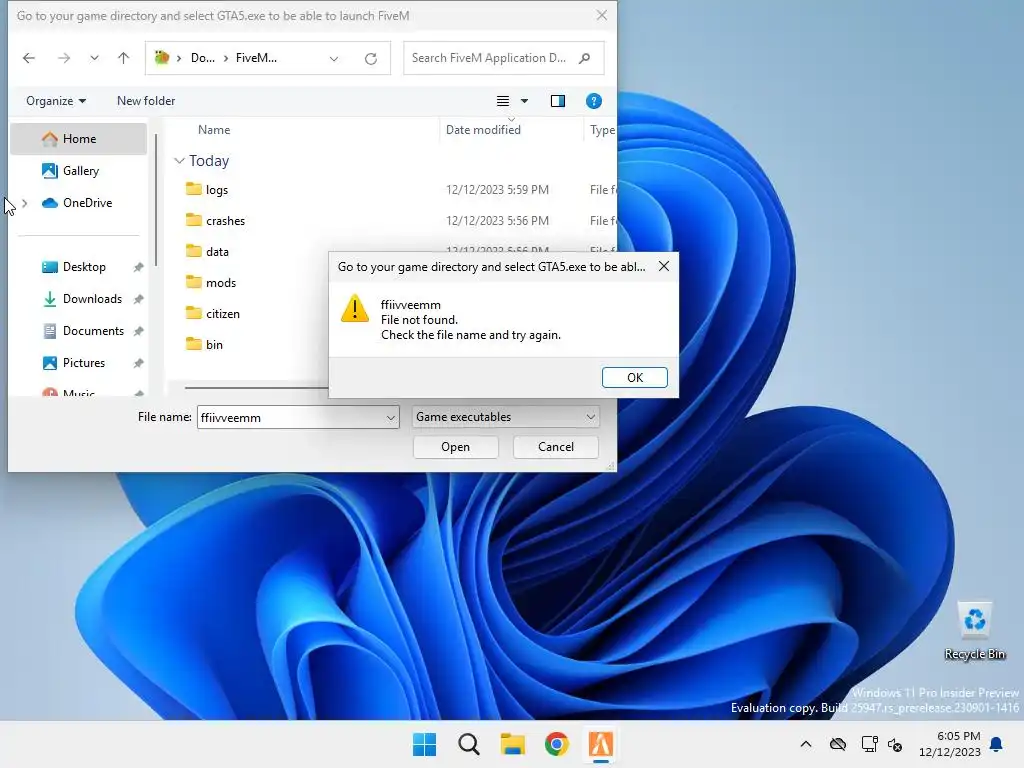Click the OneDrive cloud tray icon
This screenshot has width=1024, height=768.
click(x=838, y=744)
